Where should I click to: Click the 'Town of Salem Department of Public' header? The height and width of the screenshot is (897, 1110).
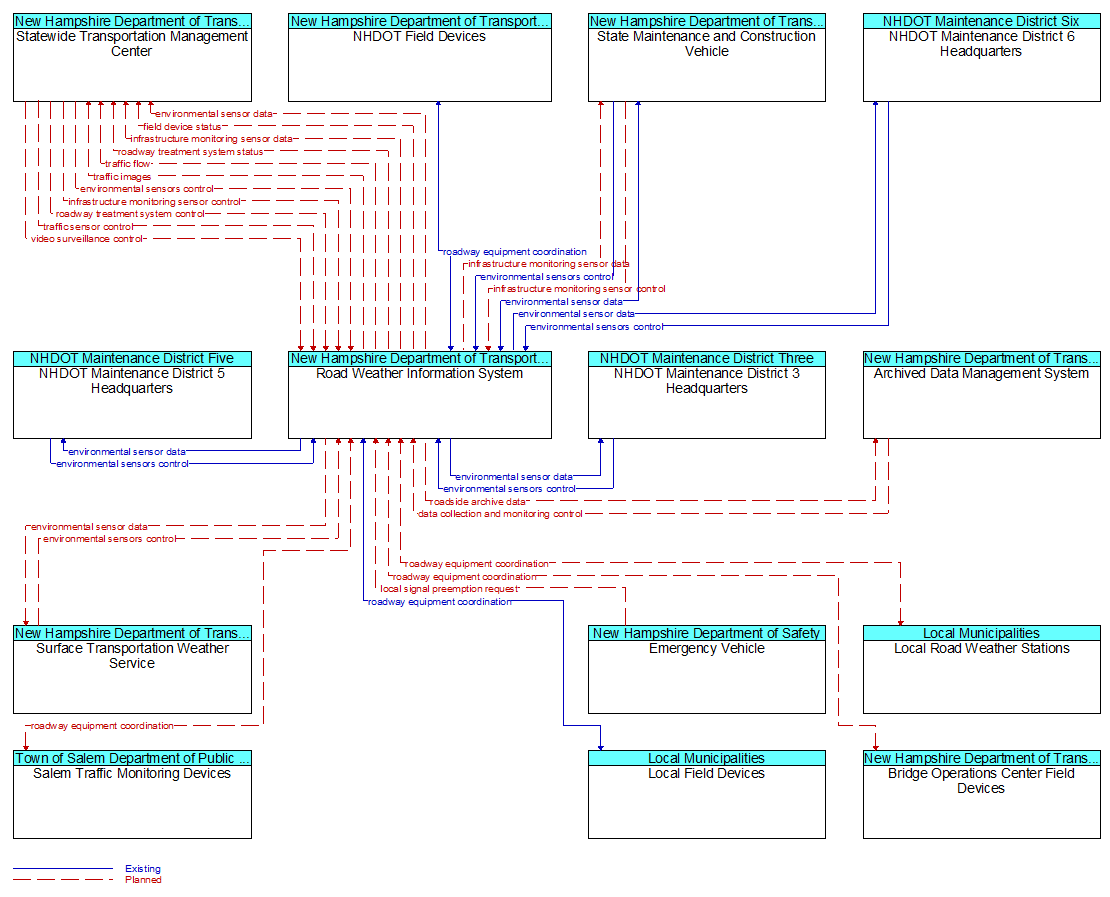pos(132,758)
